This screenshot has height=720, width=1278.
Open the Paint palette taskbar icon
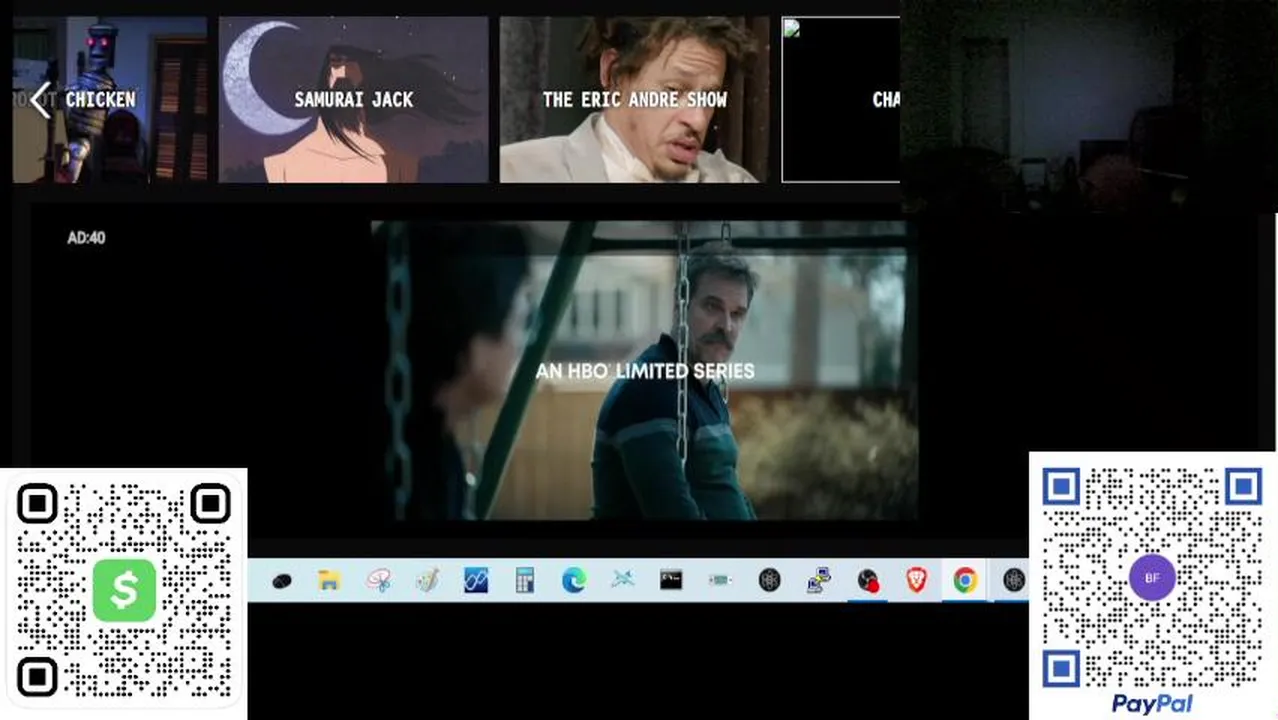tap(427, 580)
